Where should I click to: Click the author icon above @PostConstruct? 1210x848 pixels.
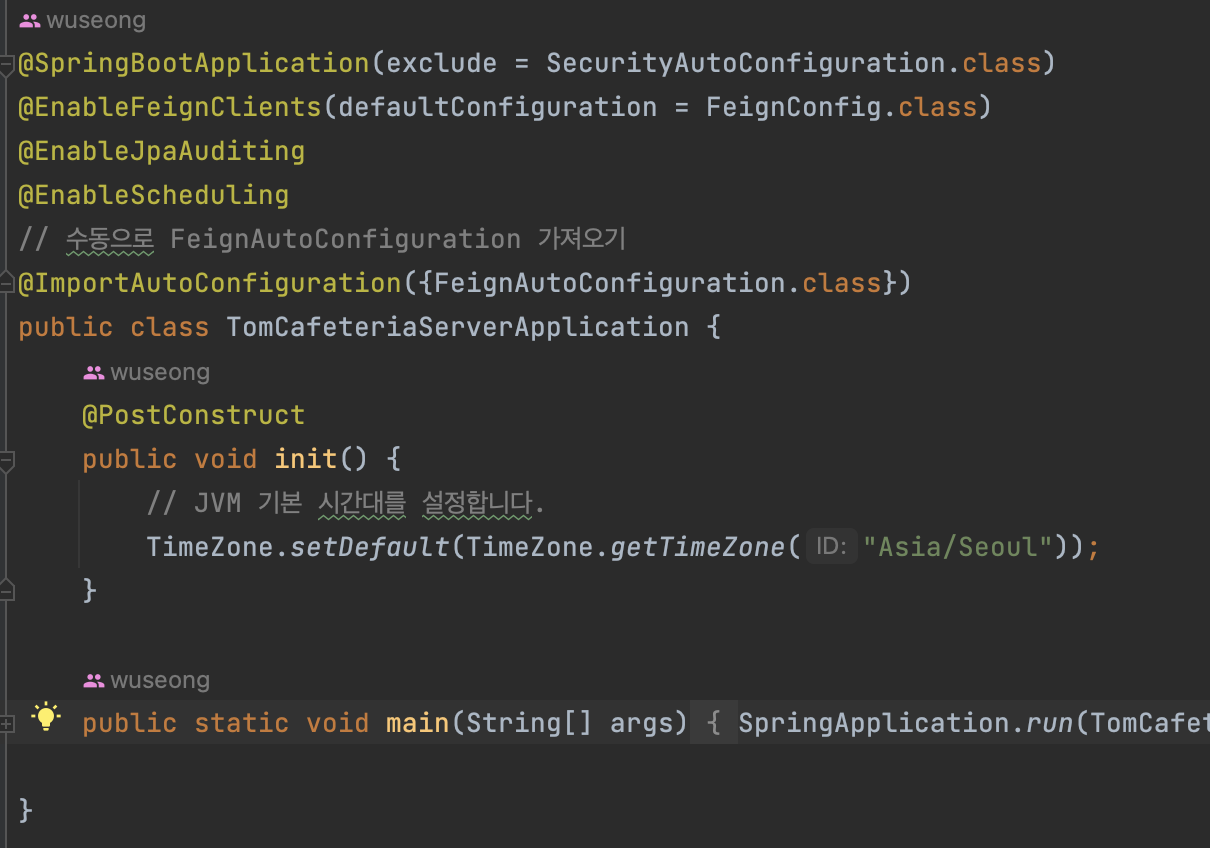click(94, 372)
